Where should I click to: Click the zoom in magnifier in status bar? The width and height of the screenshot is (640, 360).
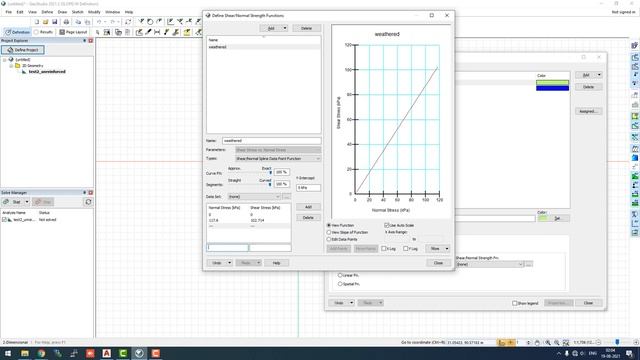[548, 343]
